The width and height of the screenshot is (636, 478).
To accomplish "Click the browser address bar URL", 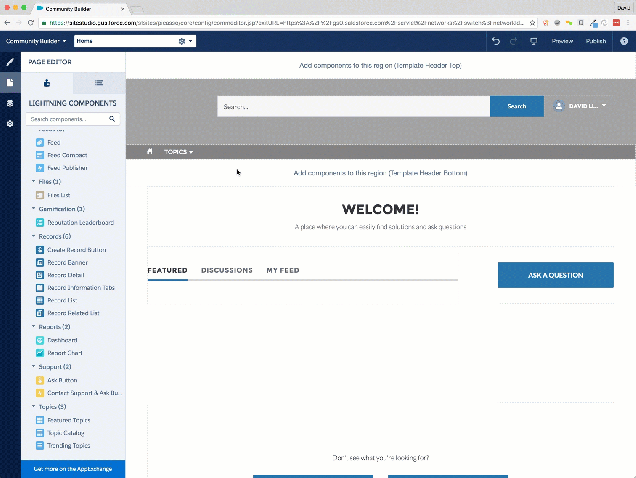I will coord(286,23).
